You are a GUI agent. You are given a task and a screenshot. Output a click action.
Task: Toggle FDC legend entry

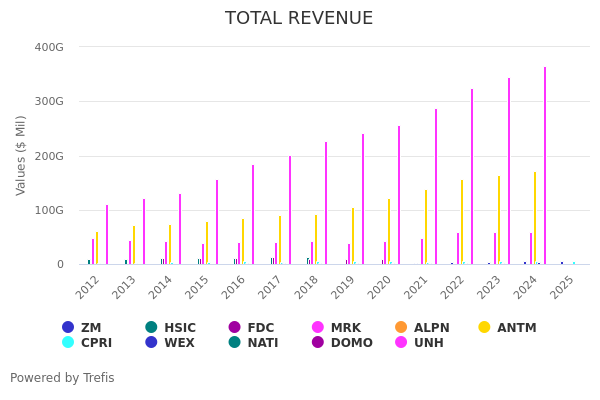click(234, 327)
